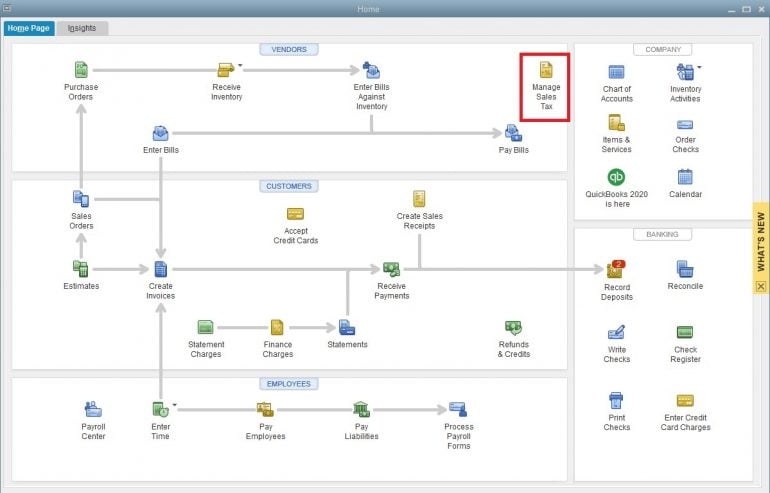Launch the Chart of Accounts
Viewport: 770px width, 493px height.
[x=616, y=72]
